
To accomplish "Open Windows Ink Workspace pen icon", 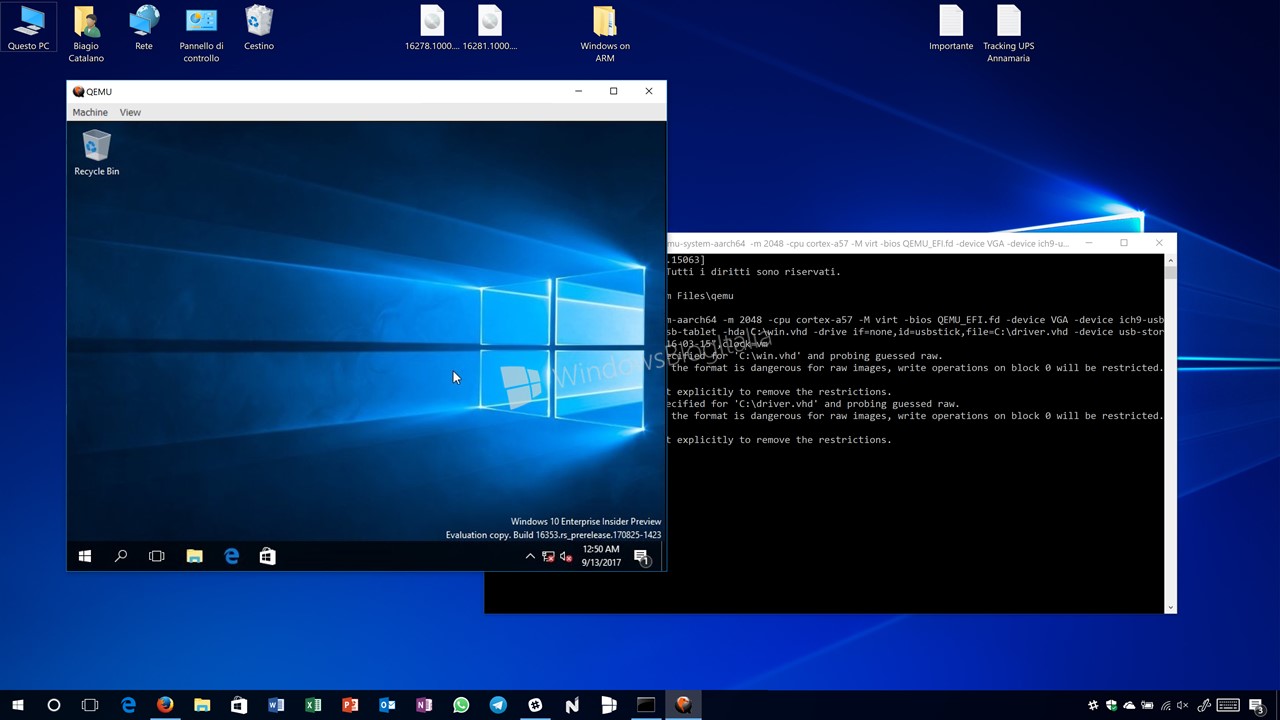I will click(x=1205, y=706).
